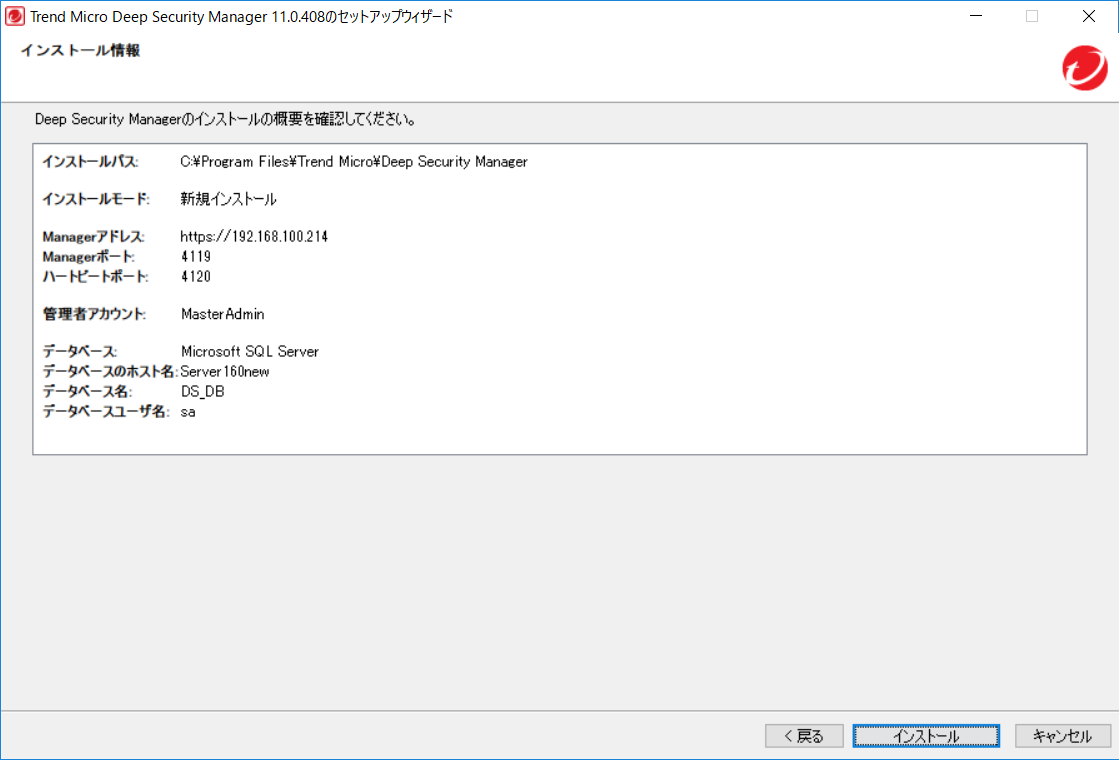
Task: Click the Trend Micro logo in header
Action: (1085, 68)
